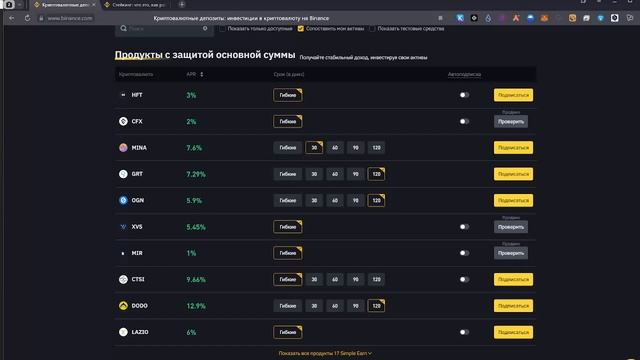
Task: Select 120-day term for GRT
Action: pyautogui.click(x=376, y=174)
